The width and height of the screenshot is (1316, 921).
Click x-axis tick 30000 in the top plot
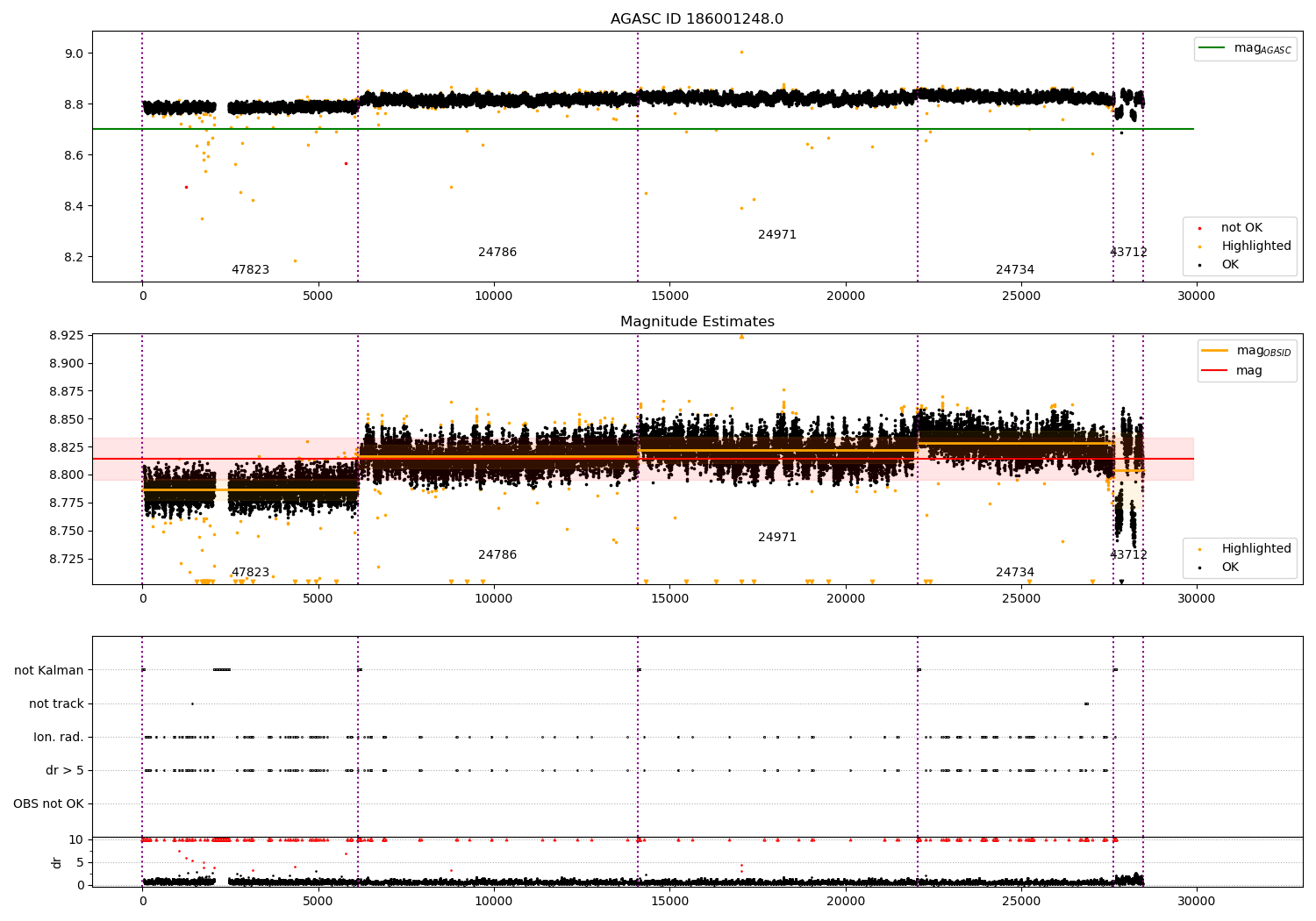tap(1197, 296)
